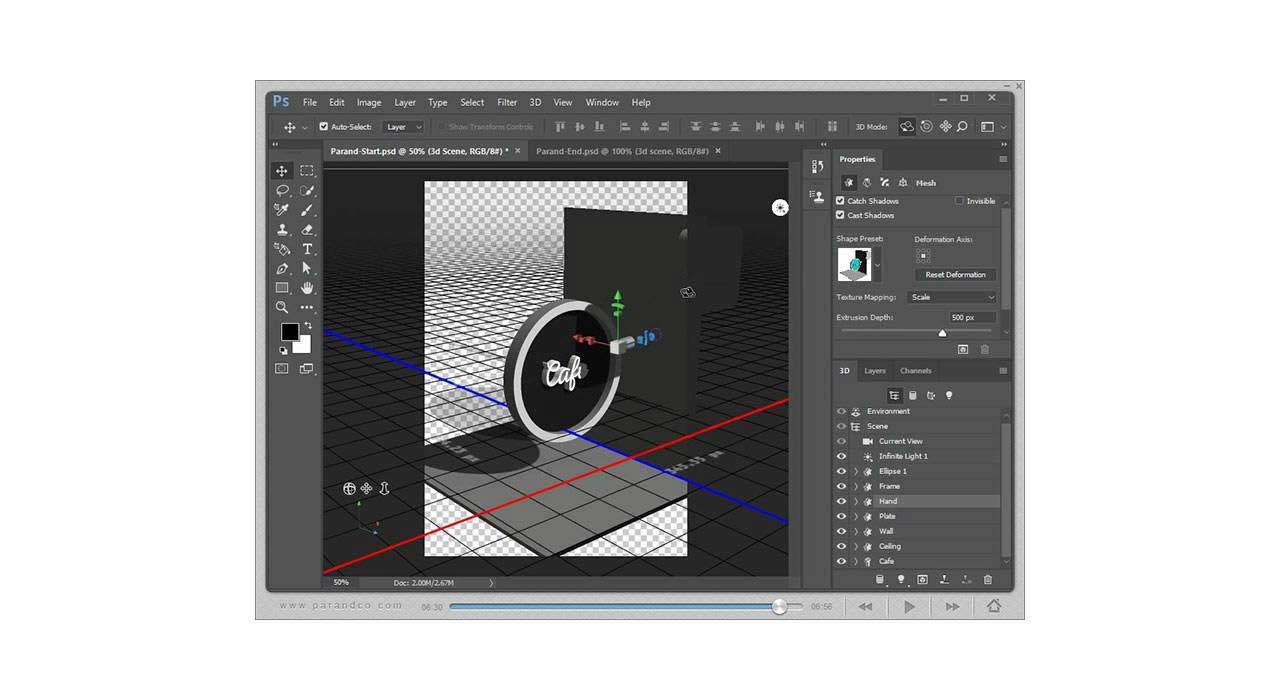Uncheck the Catch Shadows checkbox
Screen dimensions: 1280x700
coord(841,201)
